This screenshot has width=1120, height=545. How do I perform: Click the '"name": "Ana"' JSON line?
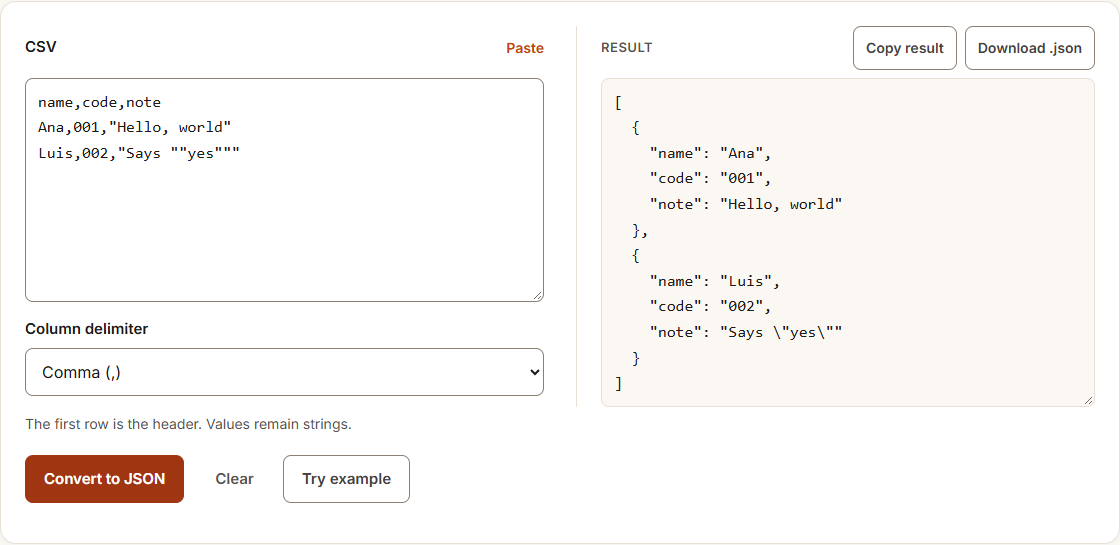711,153
